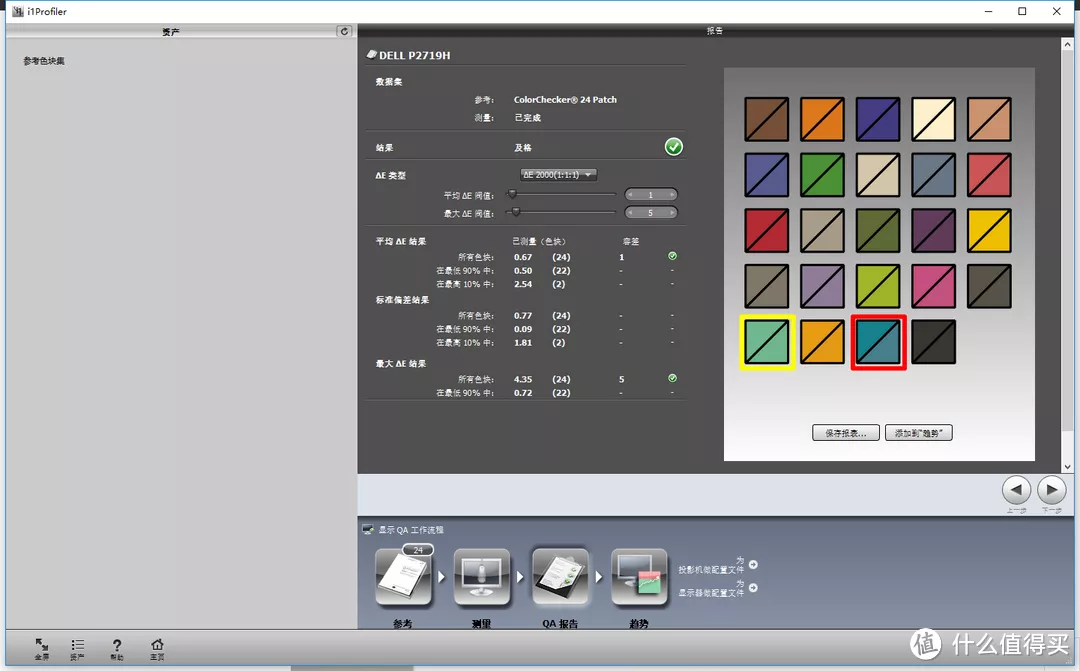Select the magenta pink patch in fourth row
Image resolution: width=1080 pixels, height=671 pixels.
click(x=933, y=286)
